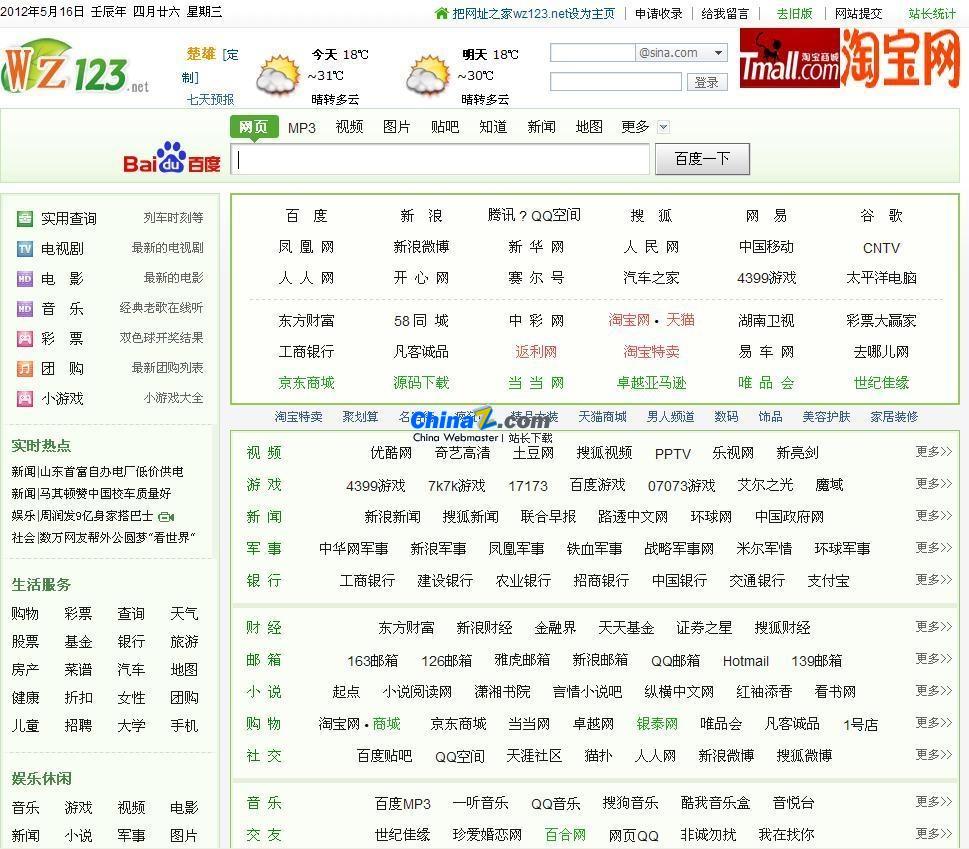Select the 地图 search tab
The image size is (969, 849).
pos(589,127)
